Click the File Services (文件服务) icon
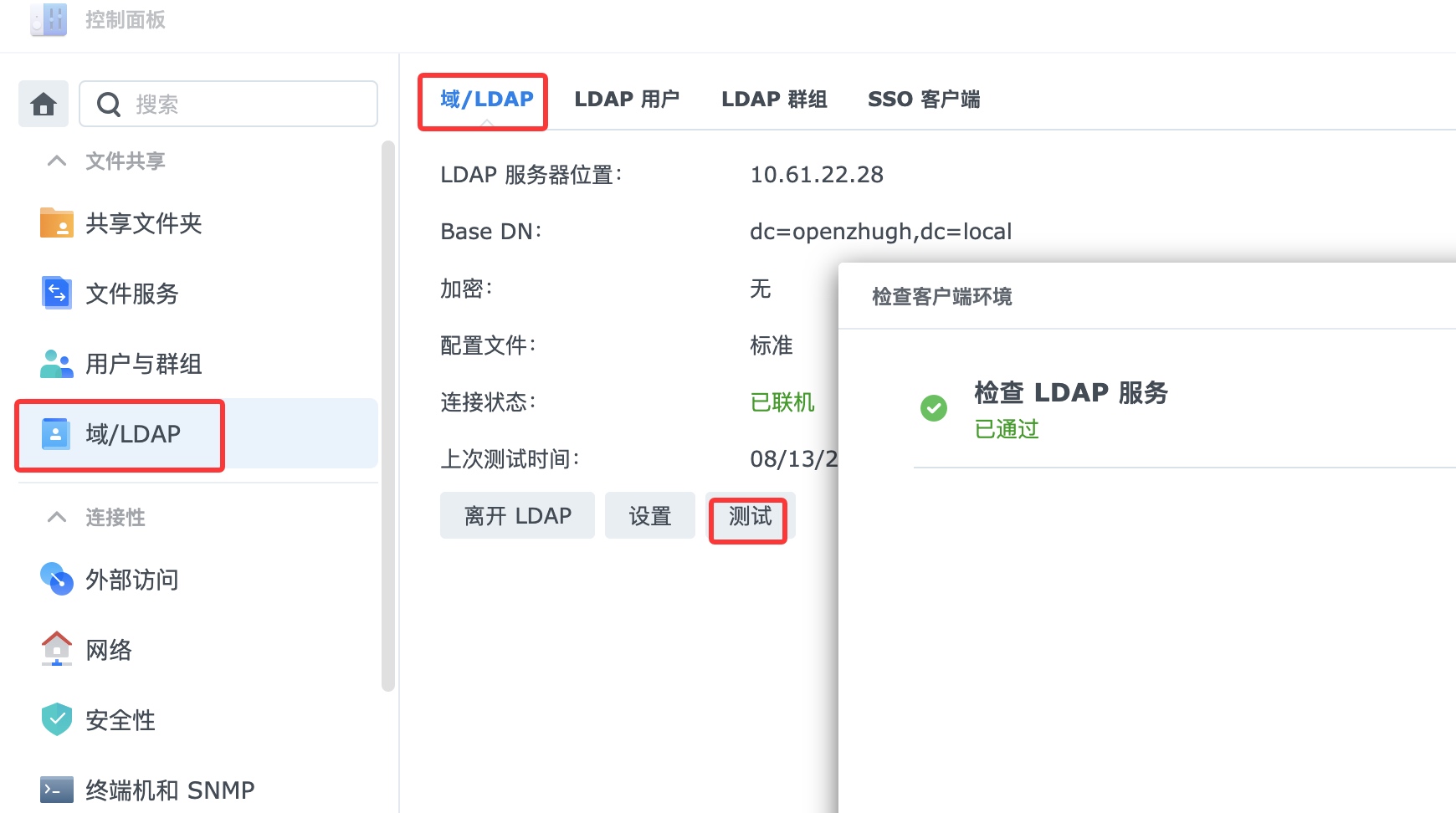Viewport: 1456px width, 813px height. tap(56, 294)
